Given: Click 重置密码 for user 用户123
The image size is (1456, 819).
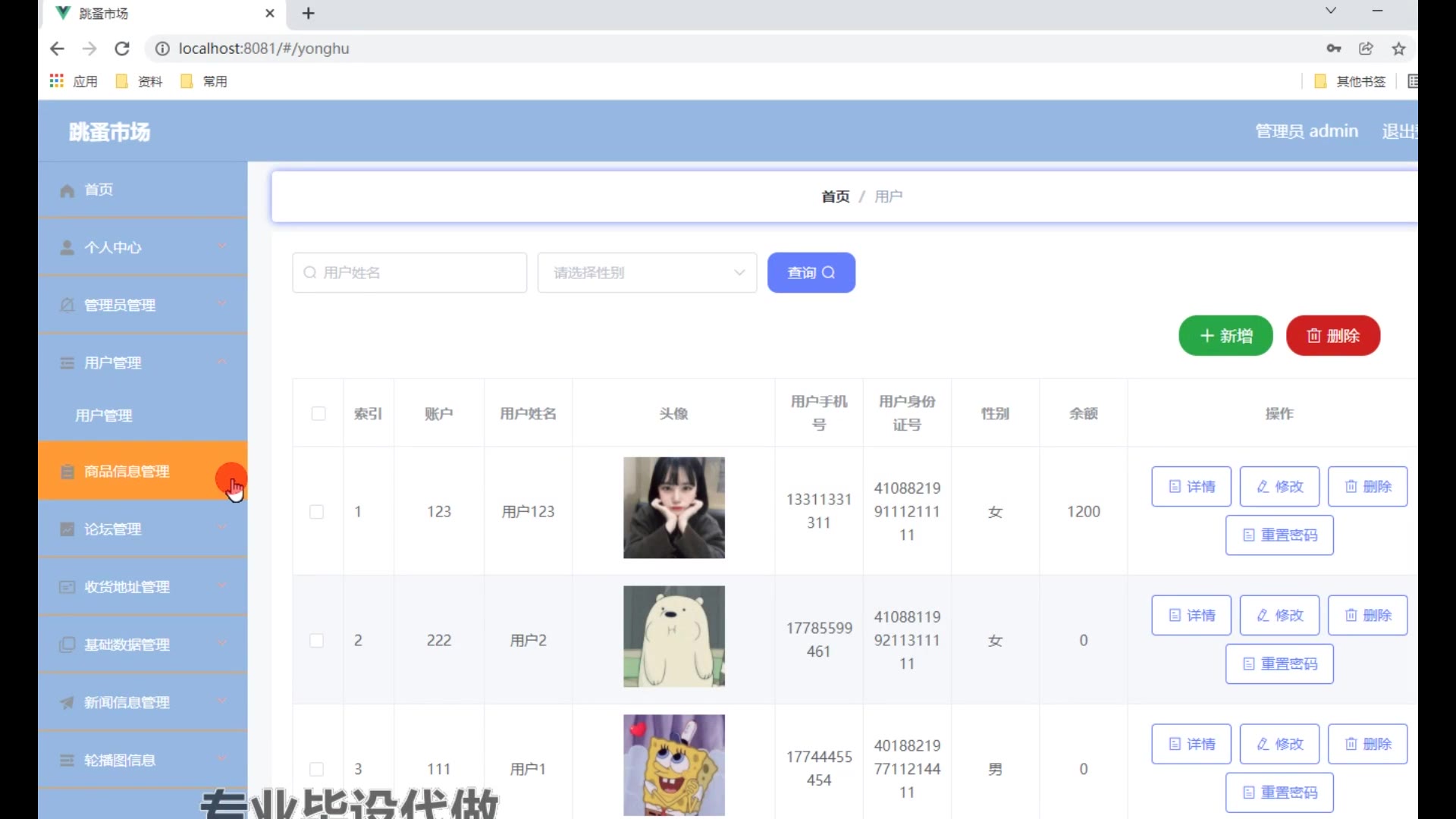Looking at the screenshot, I should pos(1279,535).
